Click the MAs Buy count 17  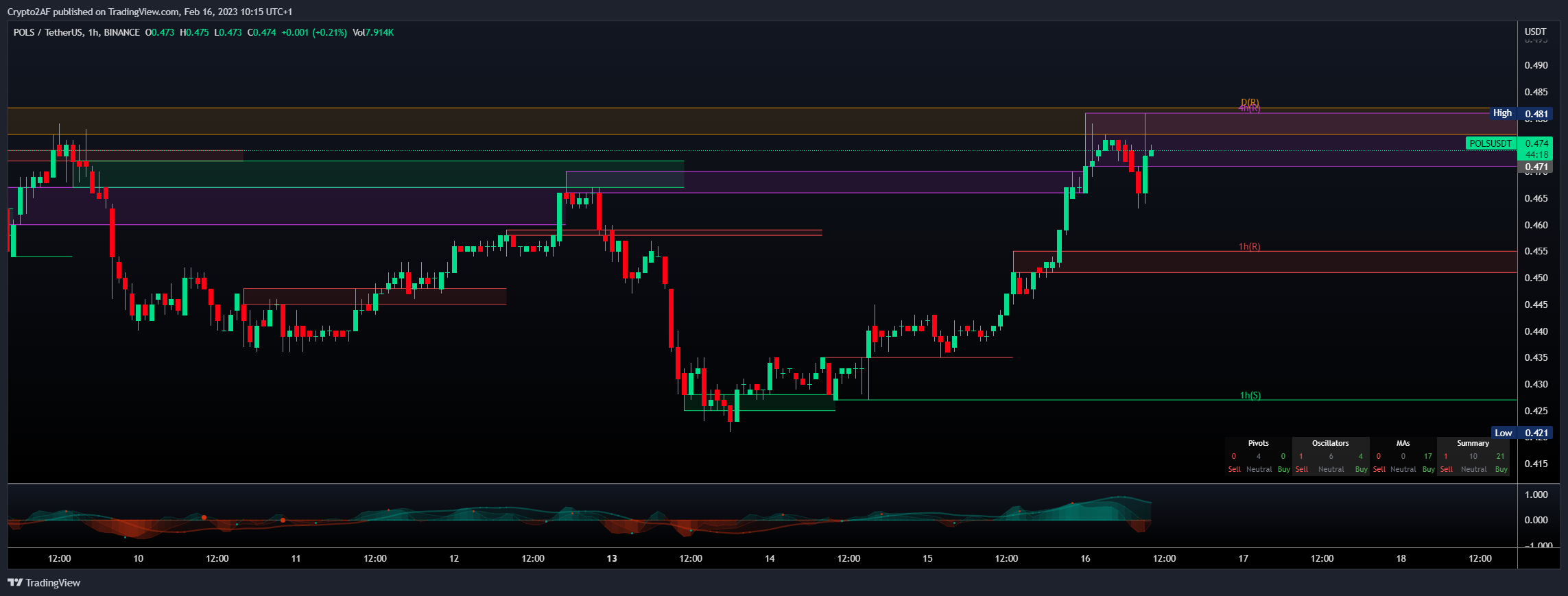(x=1428, y=456)
